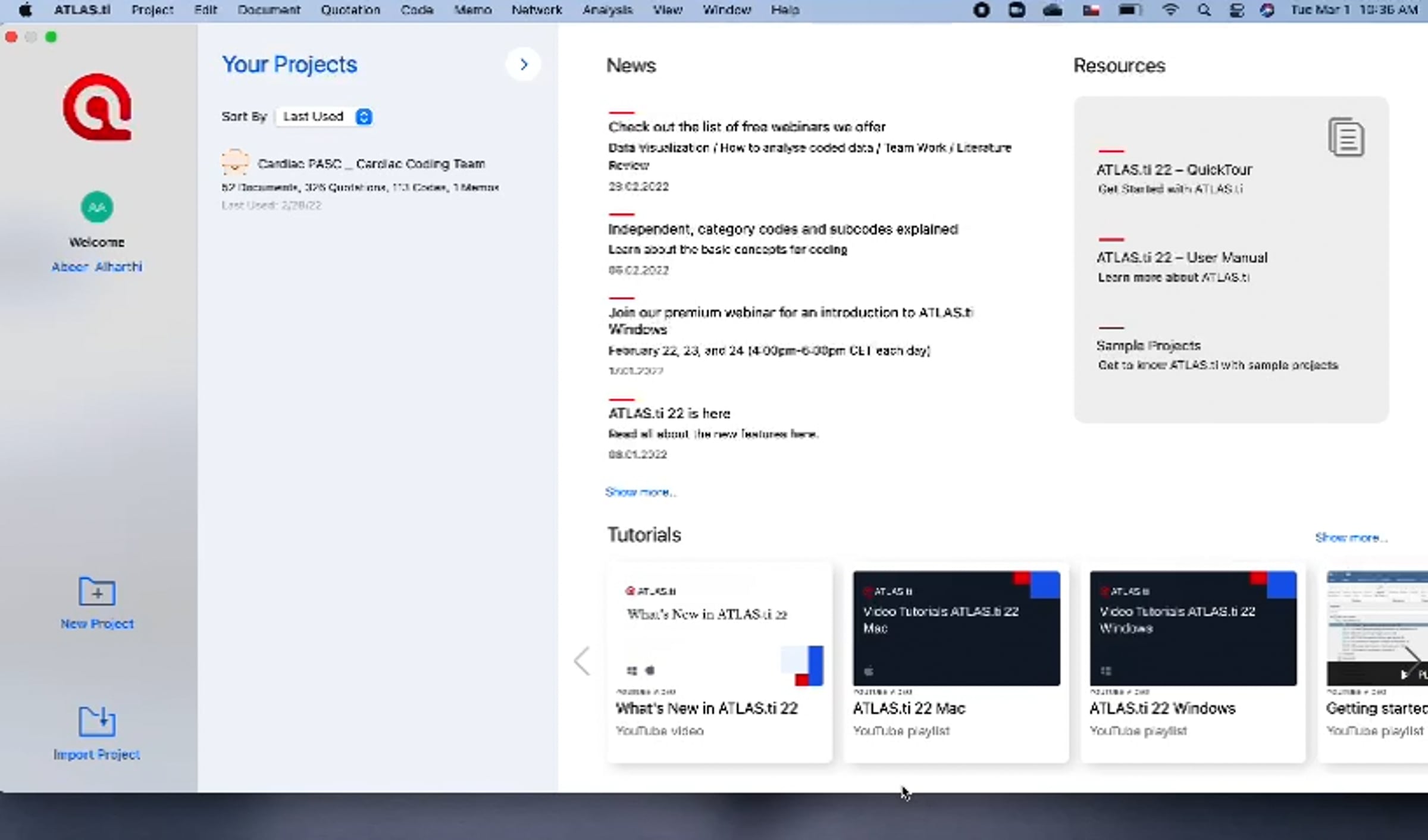The image size is (1428, 840).
Task: Click the New Project folder icon
Action: pos(97,591)
